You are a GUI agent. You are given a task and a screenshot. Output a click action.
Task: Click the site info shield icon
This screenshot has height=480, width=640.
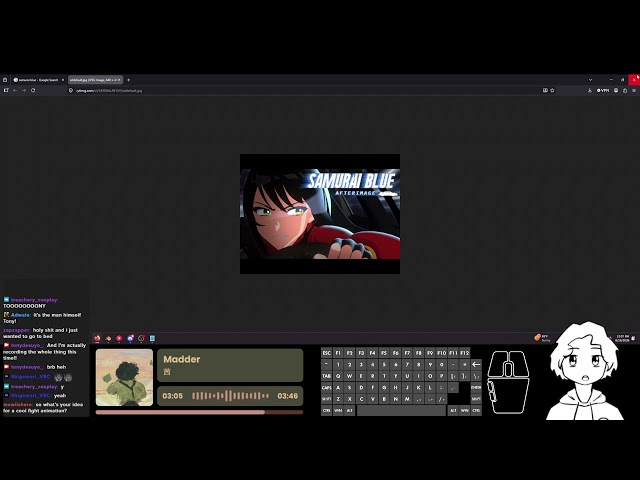pos(71,91)
